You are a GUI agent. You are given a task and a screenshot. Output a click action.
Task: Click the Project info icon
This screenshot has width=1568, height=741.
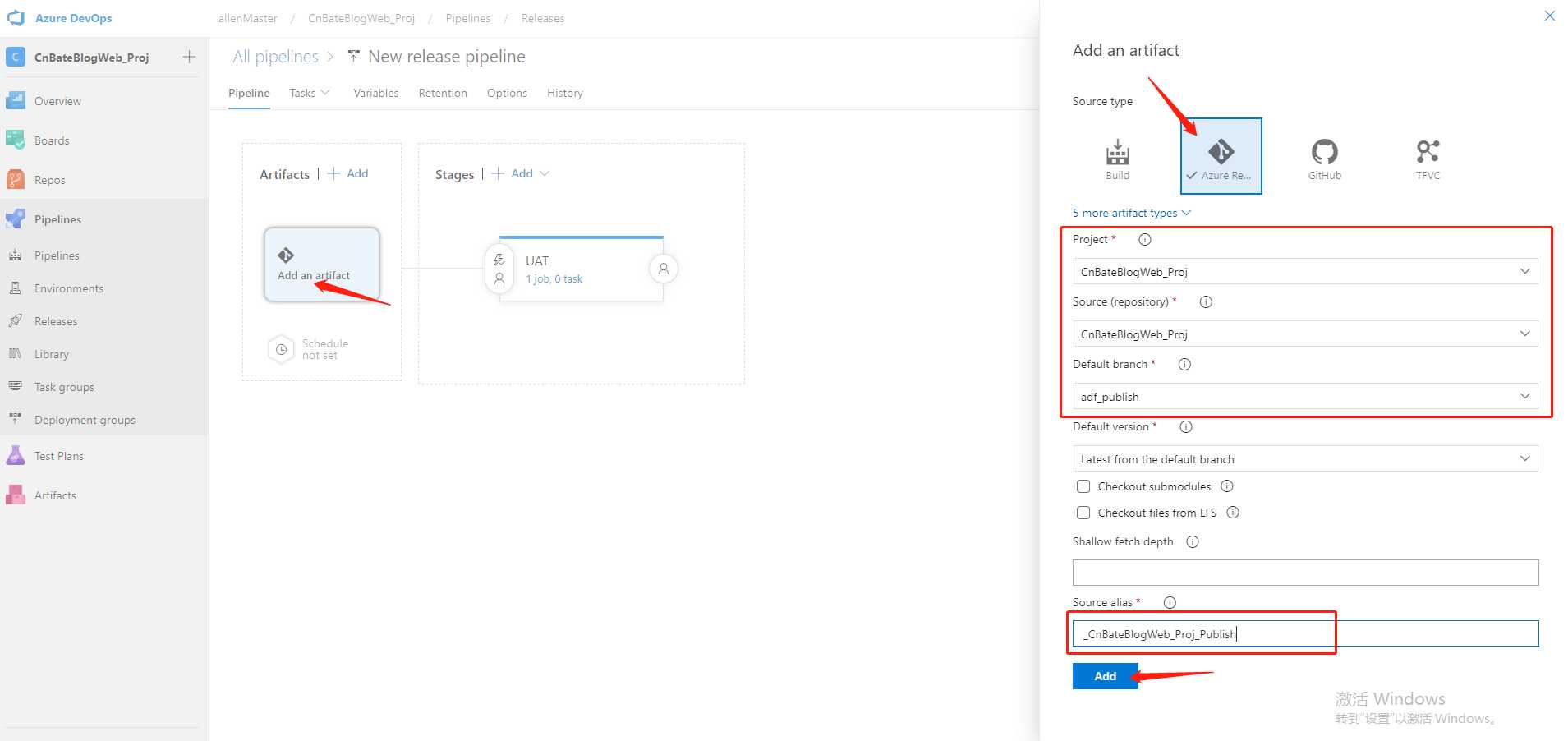1145,239
